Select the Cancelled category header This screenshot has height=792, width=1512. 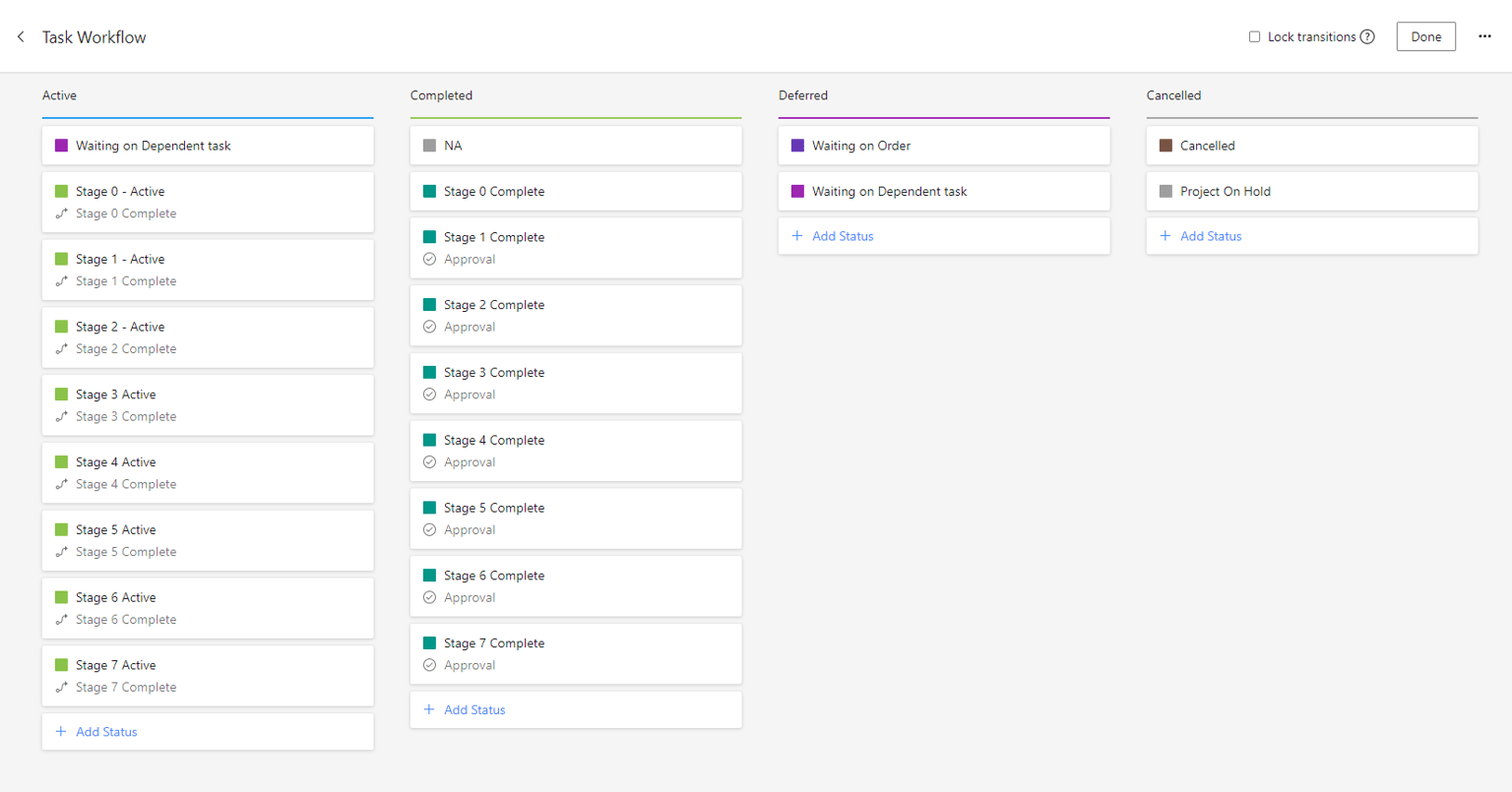pos(1173,95)
